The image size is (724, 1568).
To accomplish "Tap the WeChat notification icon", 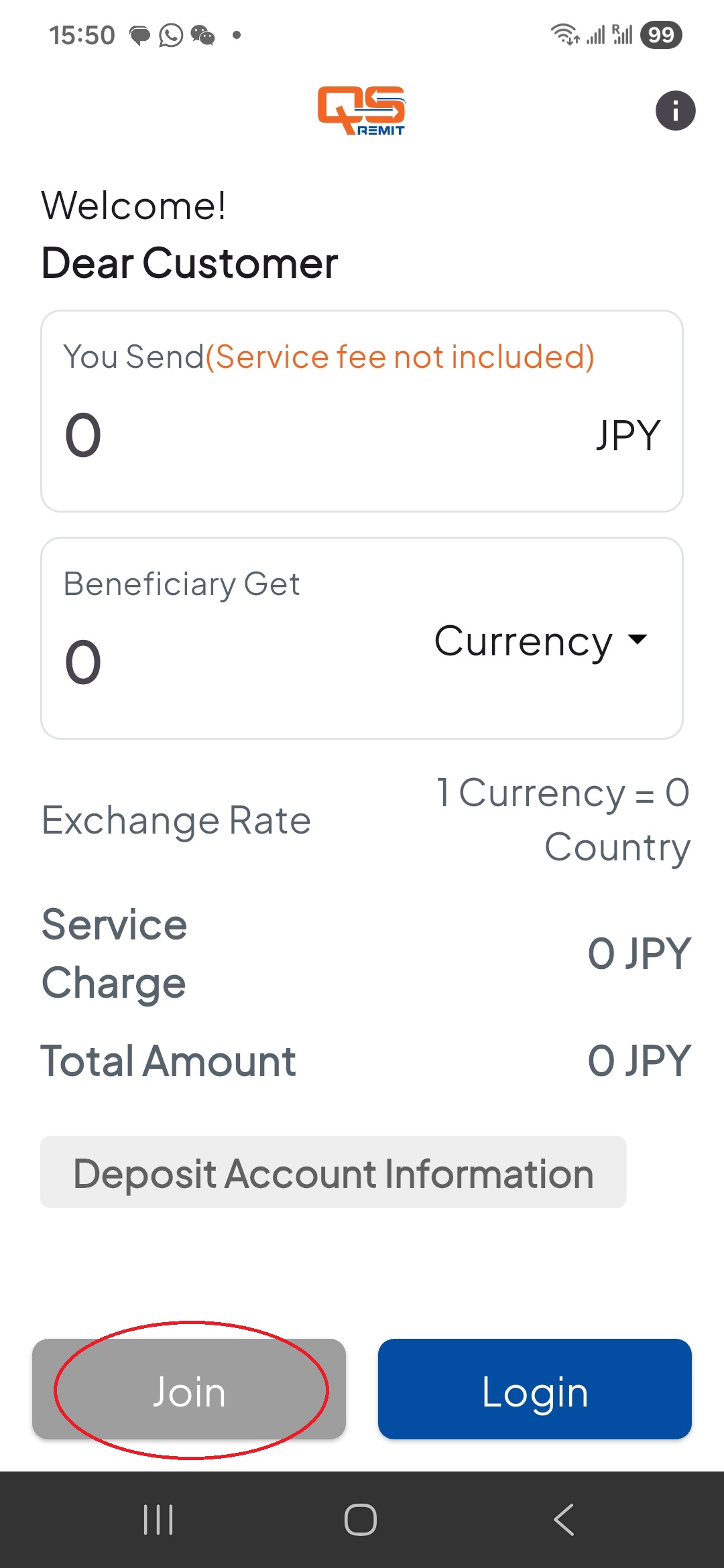I will [203, 35].
